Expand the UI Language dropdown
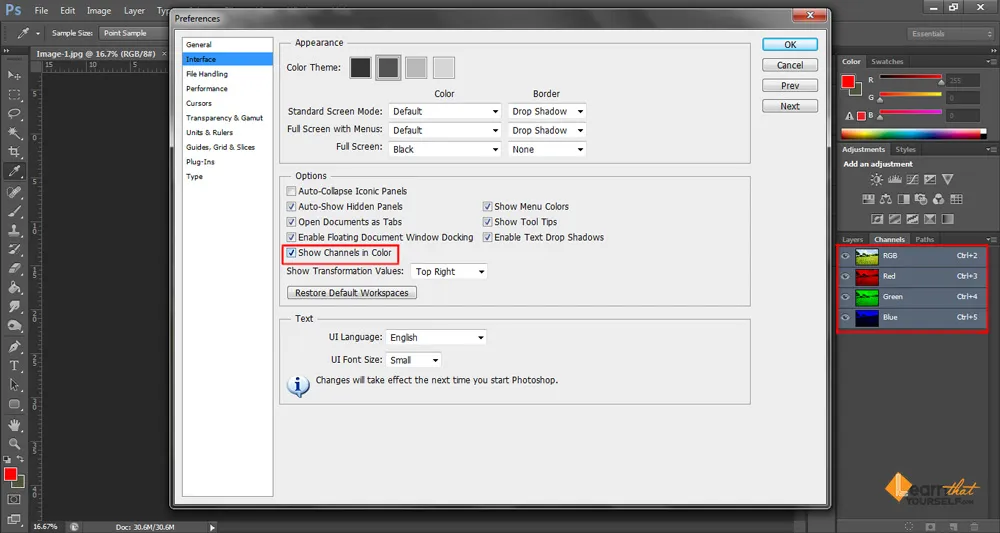This screenshot has width=1000, height=533. (x=436, y=338)
